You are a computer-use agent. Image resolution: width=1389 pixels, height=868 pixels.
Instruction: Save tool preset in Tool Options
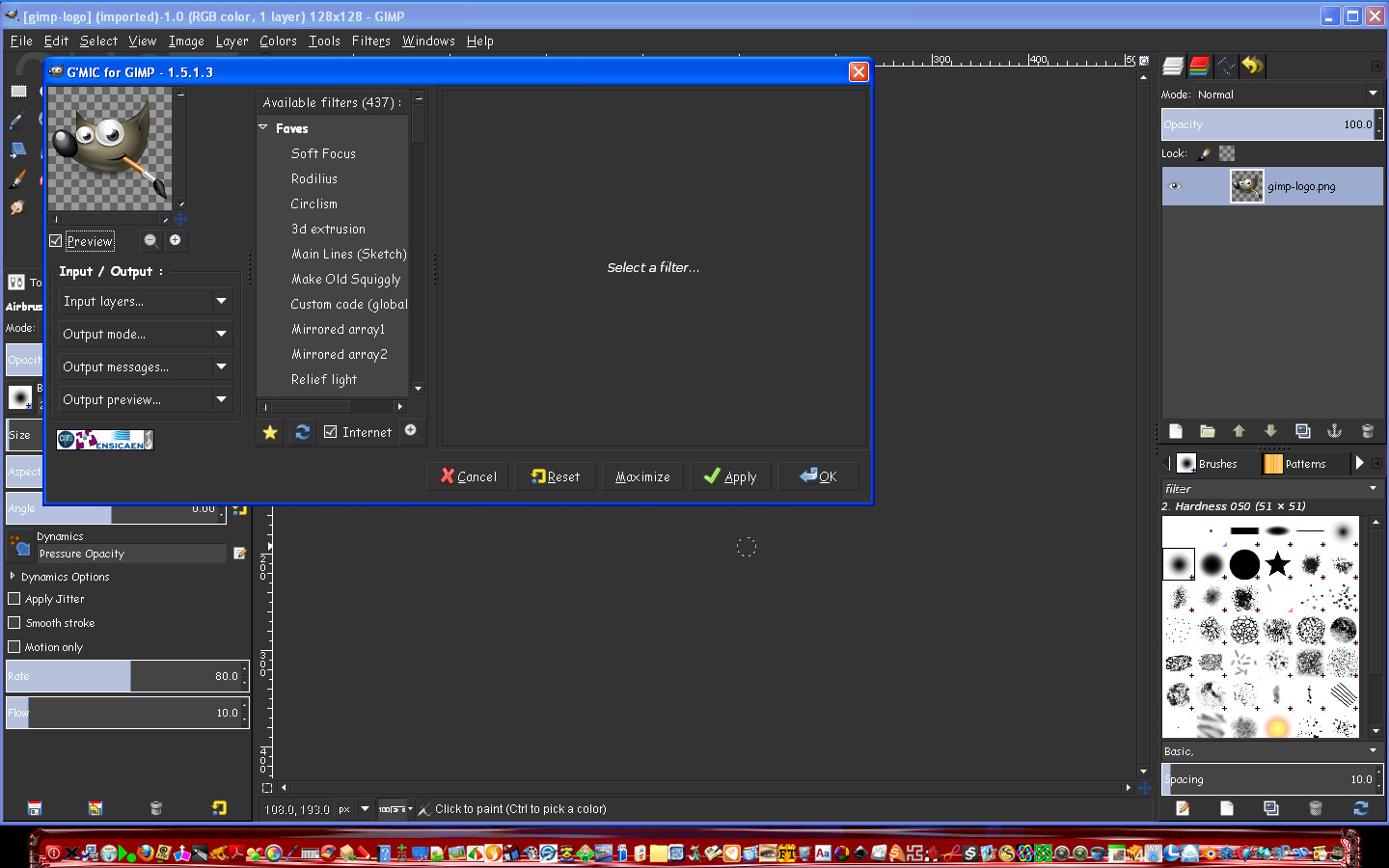point(35,808)
